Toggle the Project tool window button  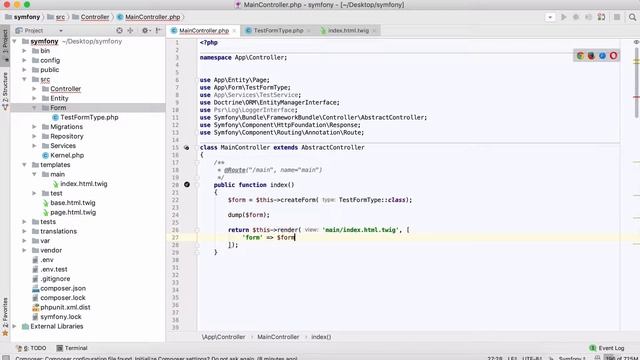click(x=5, y=45)
